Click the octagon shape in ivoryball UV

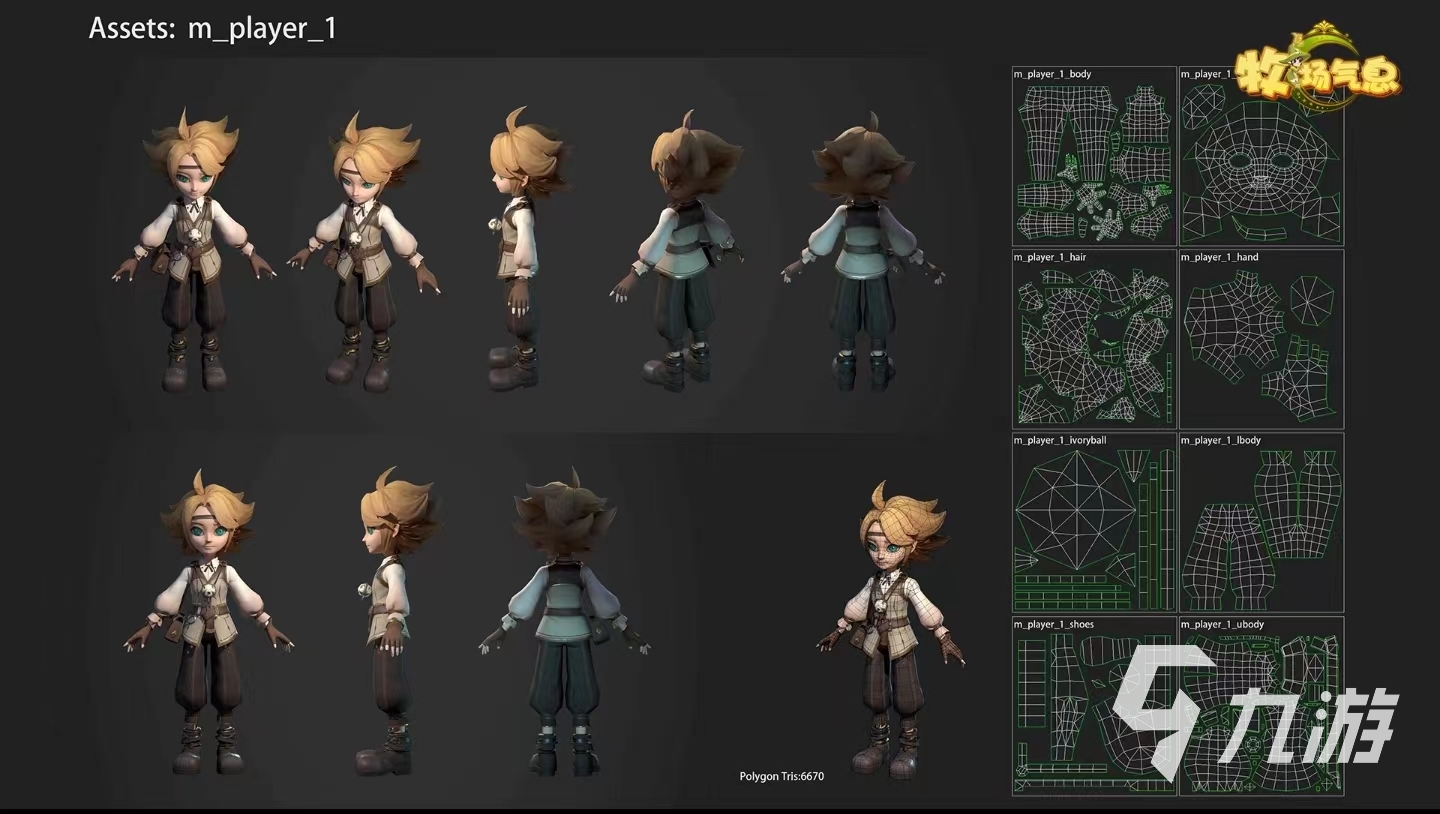(x=1060, y=510)
